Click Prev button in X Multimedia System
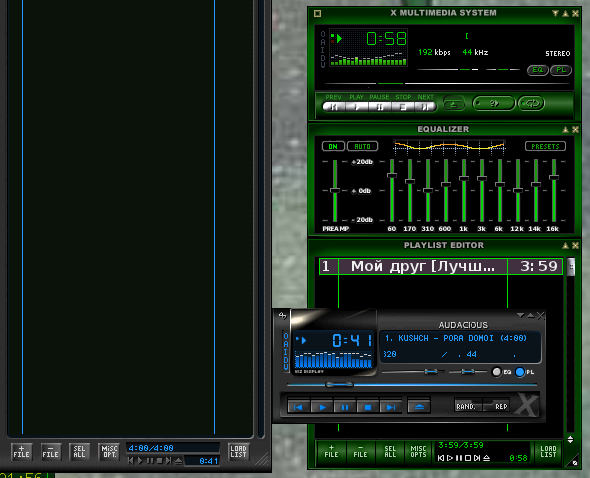Viewport: 590px width, 478px height. click(333, 107)
